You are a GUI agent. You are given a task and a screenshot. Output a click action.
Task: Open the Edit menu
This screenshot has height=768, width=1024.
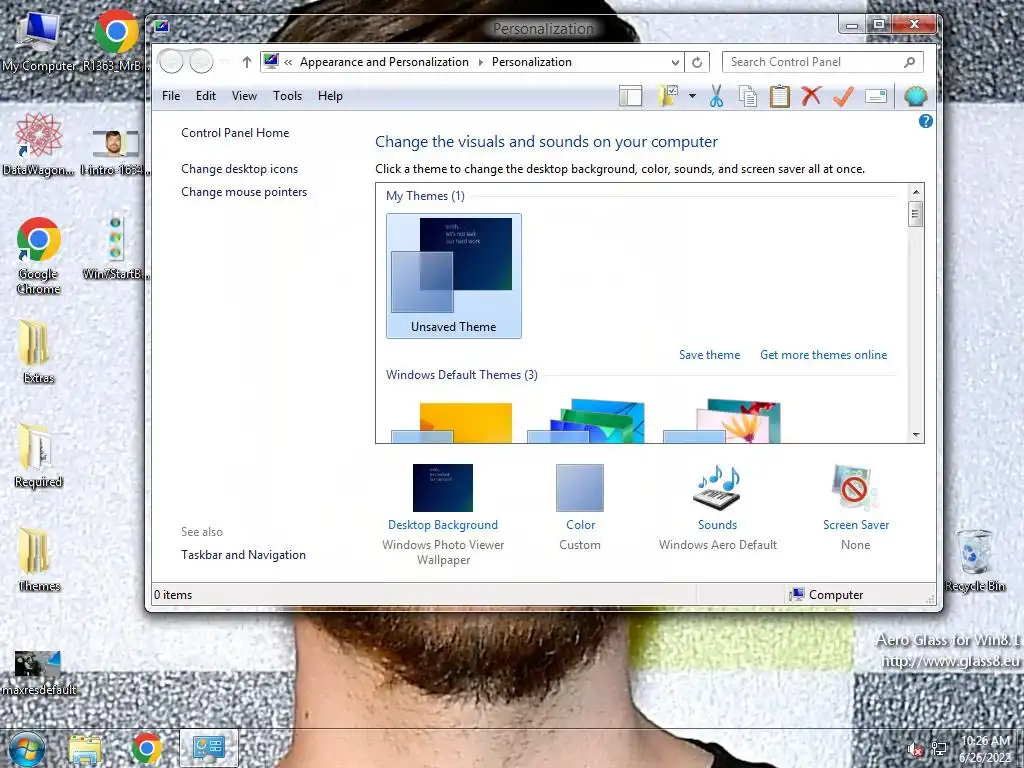pyautogui.click(x=206, y=96)
